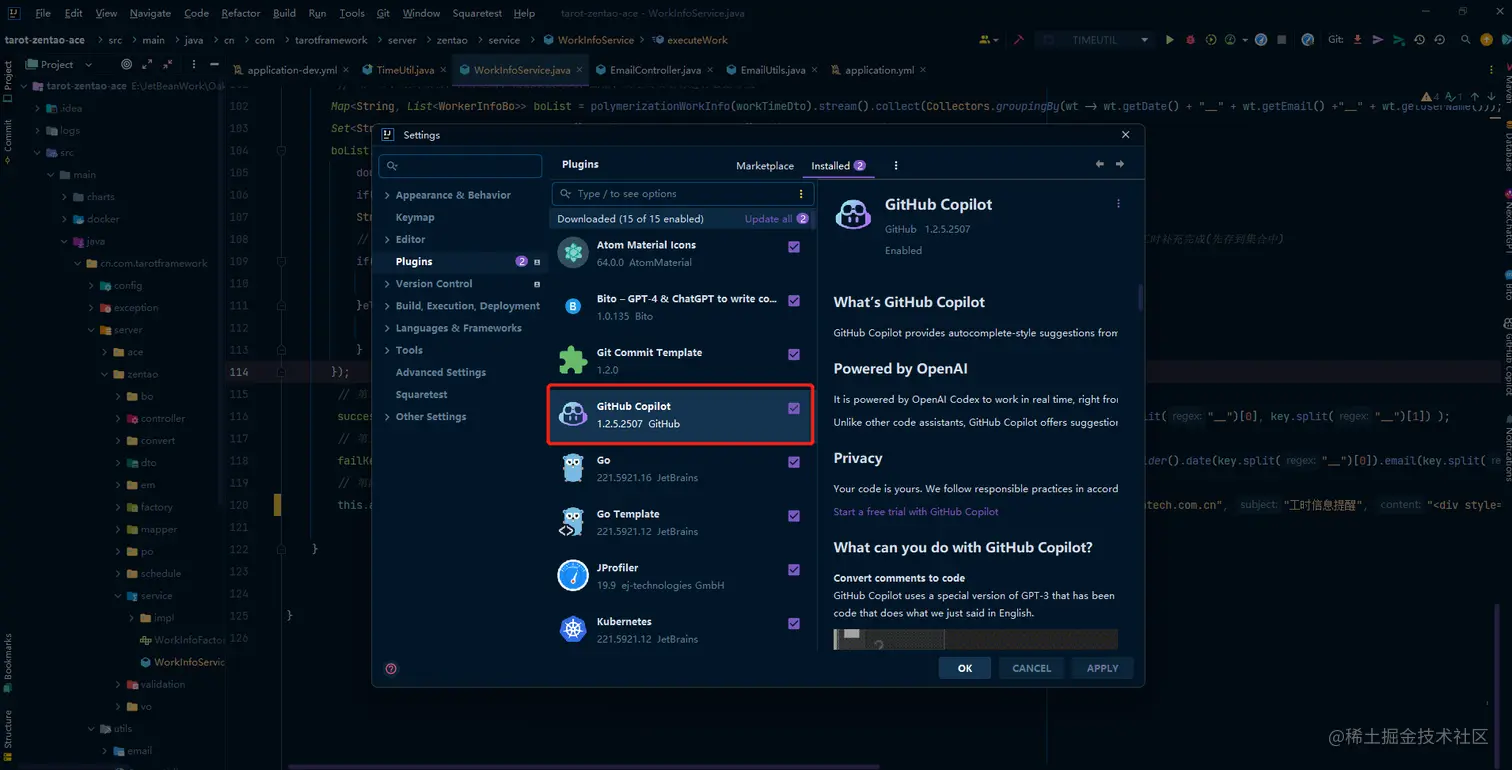Navigate back arrow in Settings dialog

pyautogui.click(x=1100, y=164)
